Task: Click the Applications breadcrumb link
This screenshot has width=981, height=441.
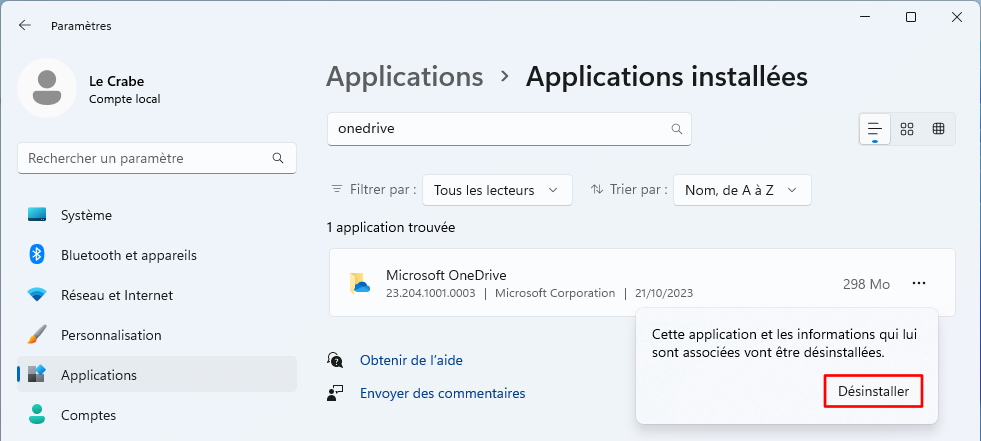Action: click(405, 77)
